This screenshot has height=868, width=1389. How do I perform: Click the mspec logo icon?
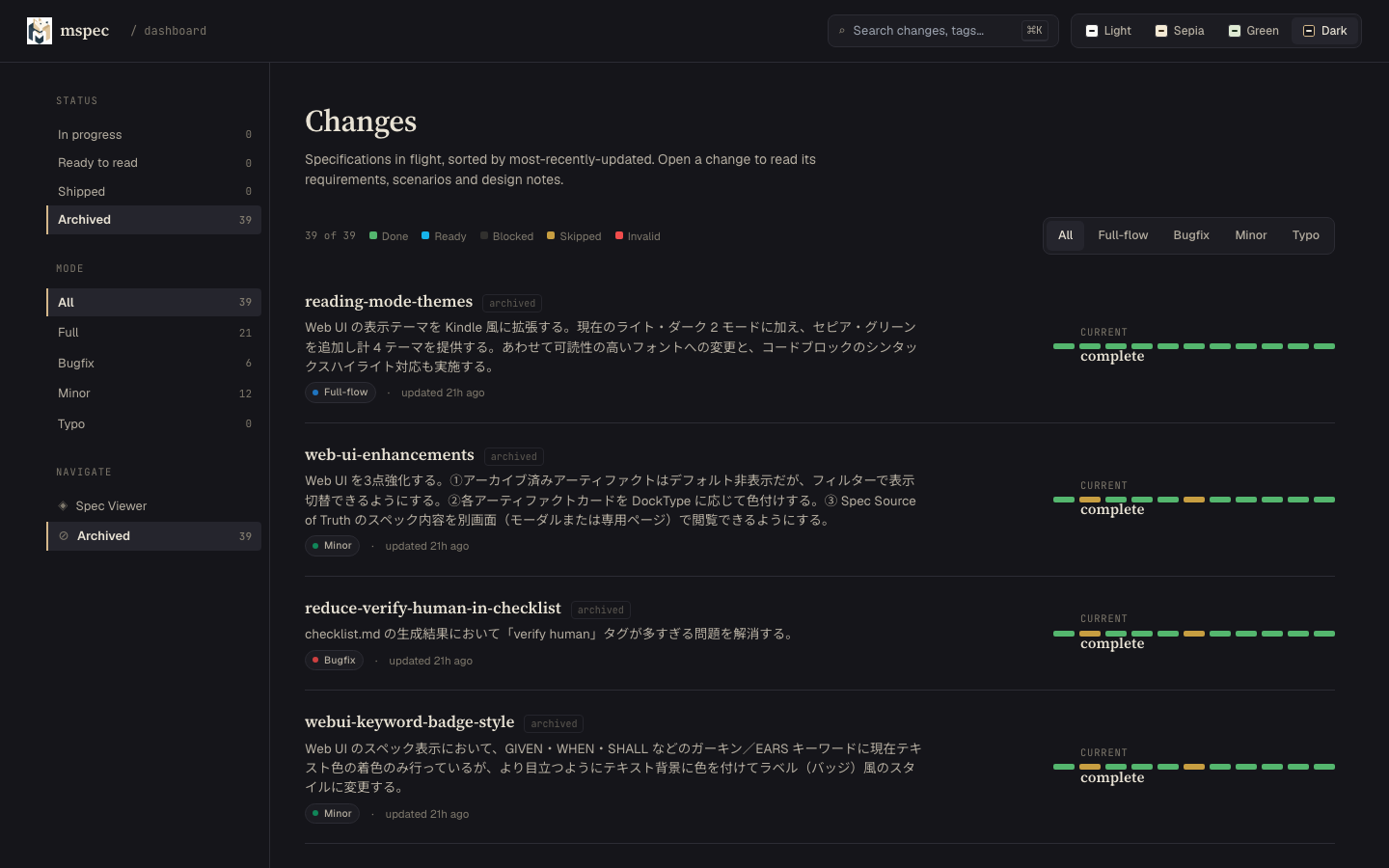pos(40,31)
